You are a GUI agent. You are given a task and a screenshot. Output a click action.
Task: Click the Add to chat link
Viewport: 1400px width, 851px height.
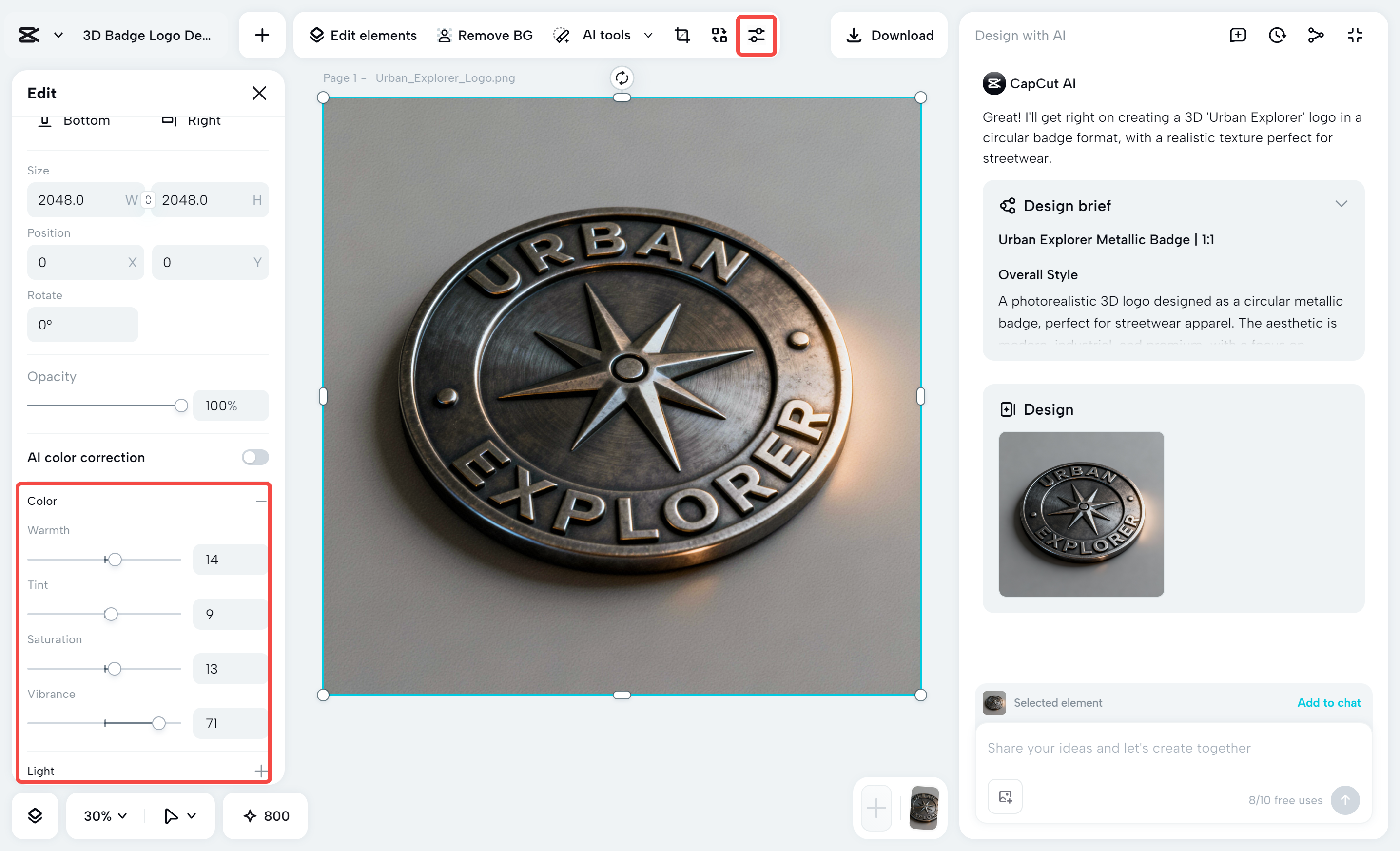1328,703
